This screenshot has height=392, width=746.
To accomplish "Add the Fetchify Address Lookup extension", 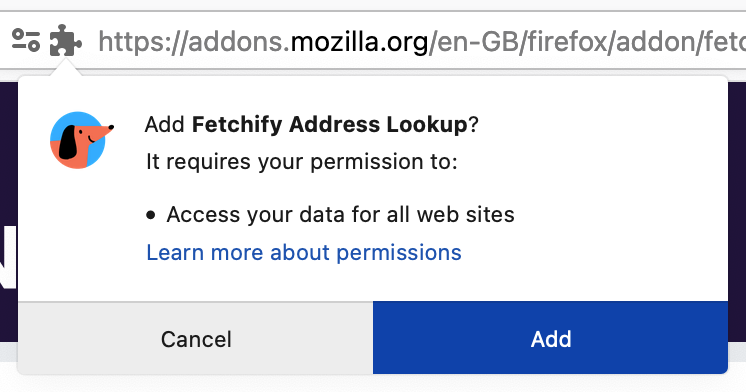I will [550, 338].
